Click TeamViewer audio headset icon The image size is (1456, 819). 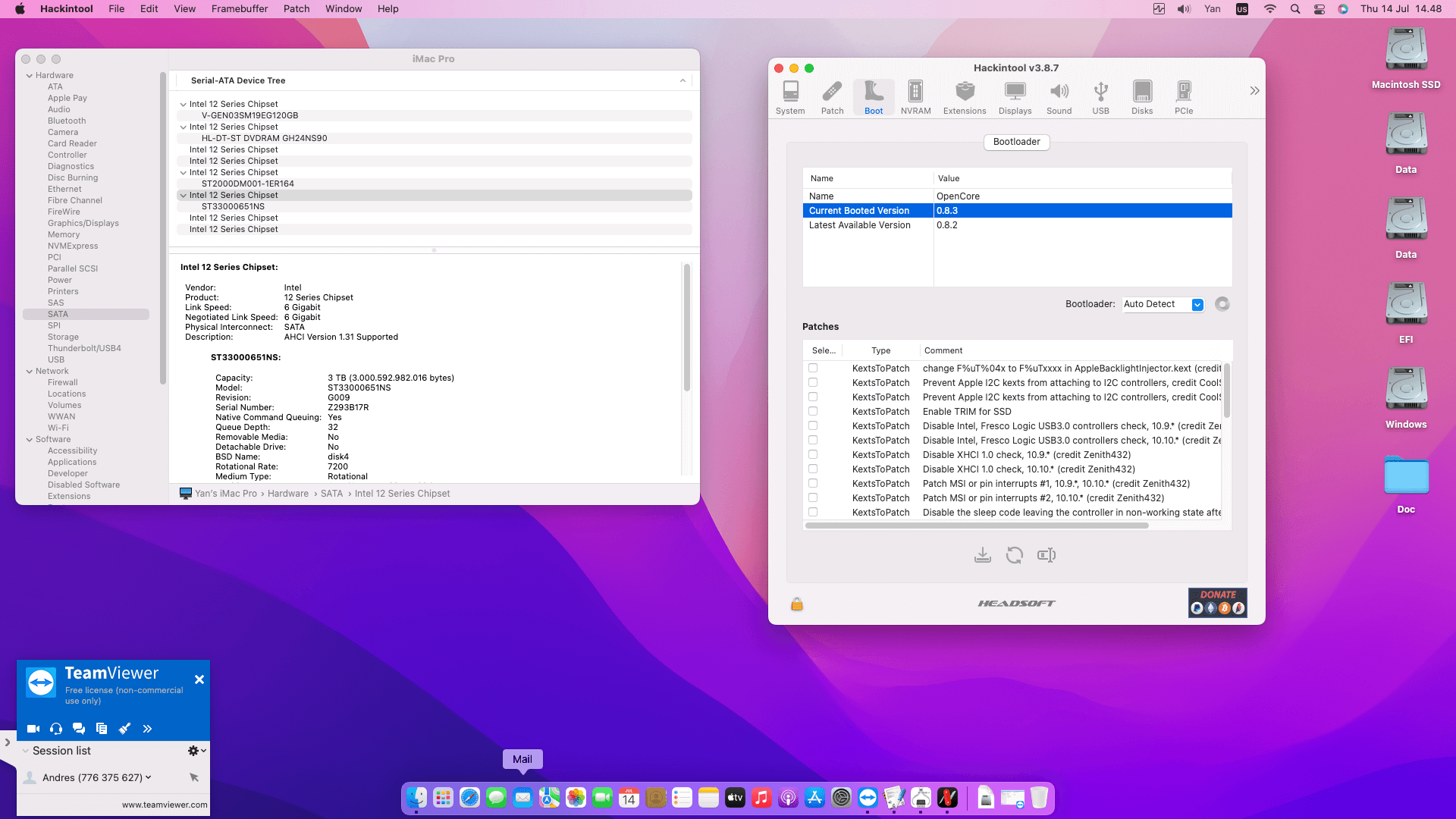click(56, 729)
